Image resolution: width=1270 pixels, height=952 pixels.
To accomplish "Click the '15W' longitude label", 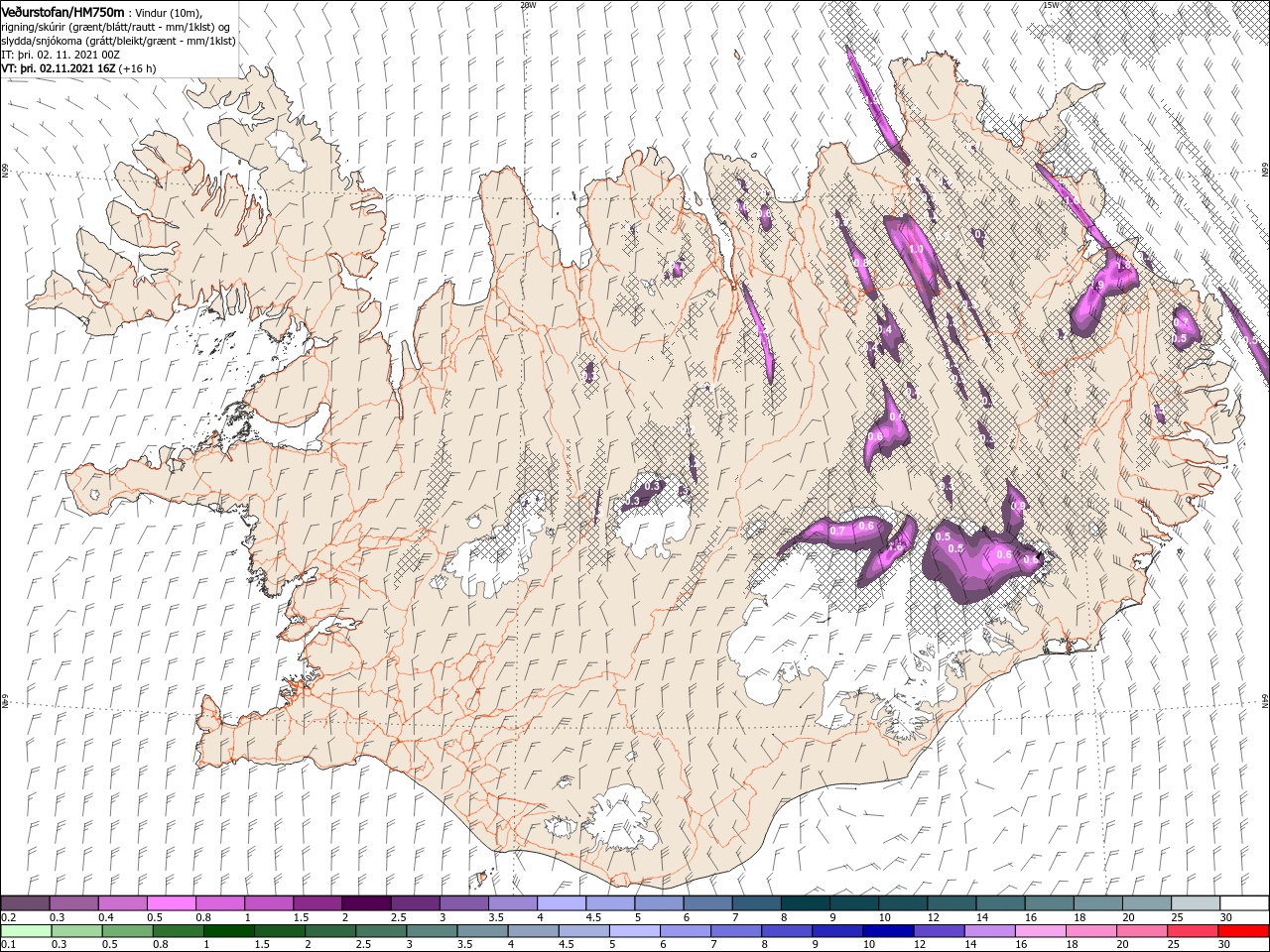I will point(1051,5).
